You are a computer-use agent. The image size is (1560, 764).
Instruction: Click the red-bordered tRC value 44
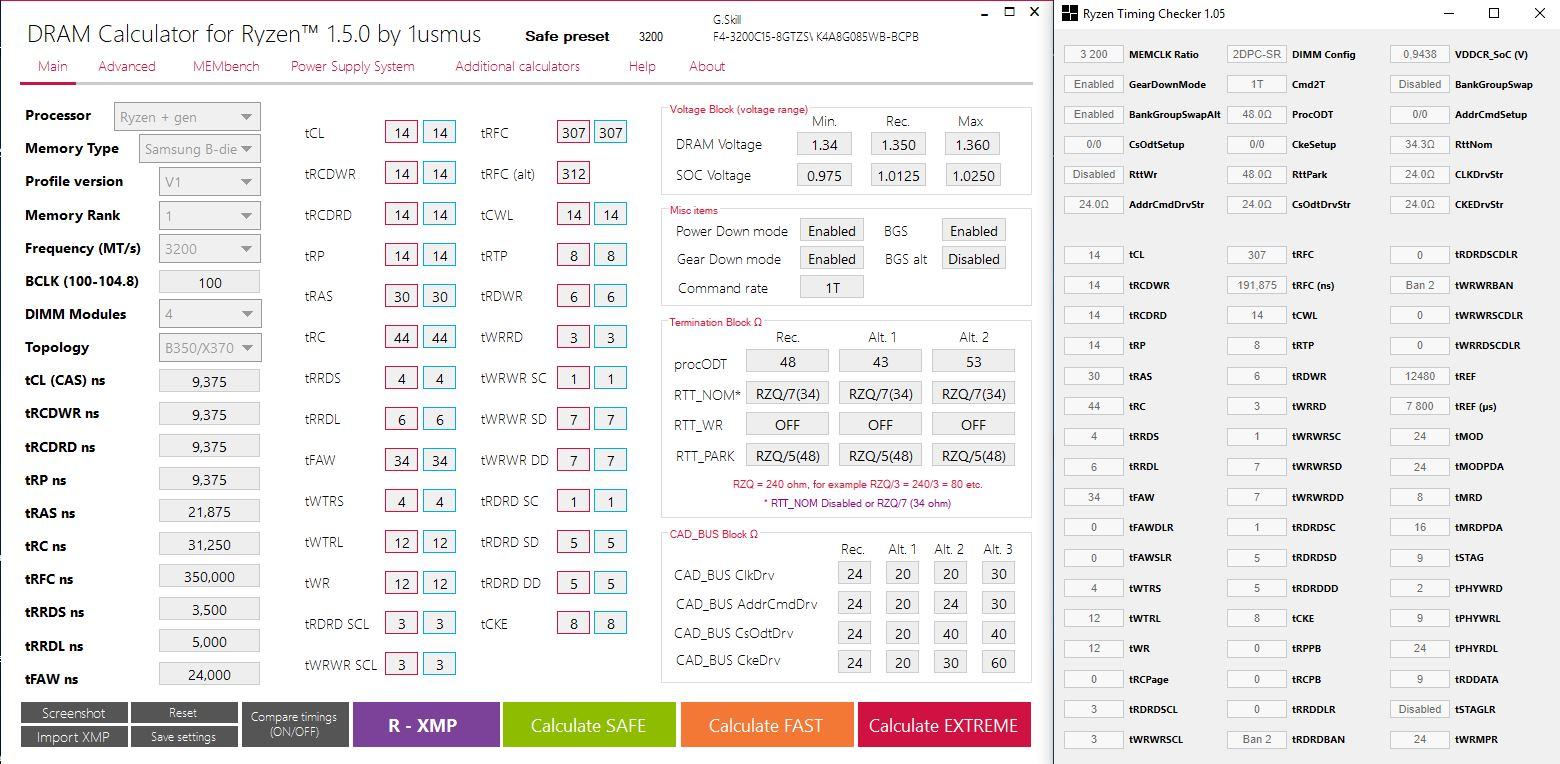[402, 337]
